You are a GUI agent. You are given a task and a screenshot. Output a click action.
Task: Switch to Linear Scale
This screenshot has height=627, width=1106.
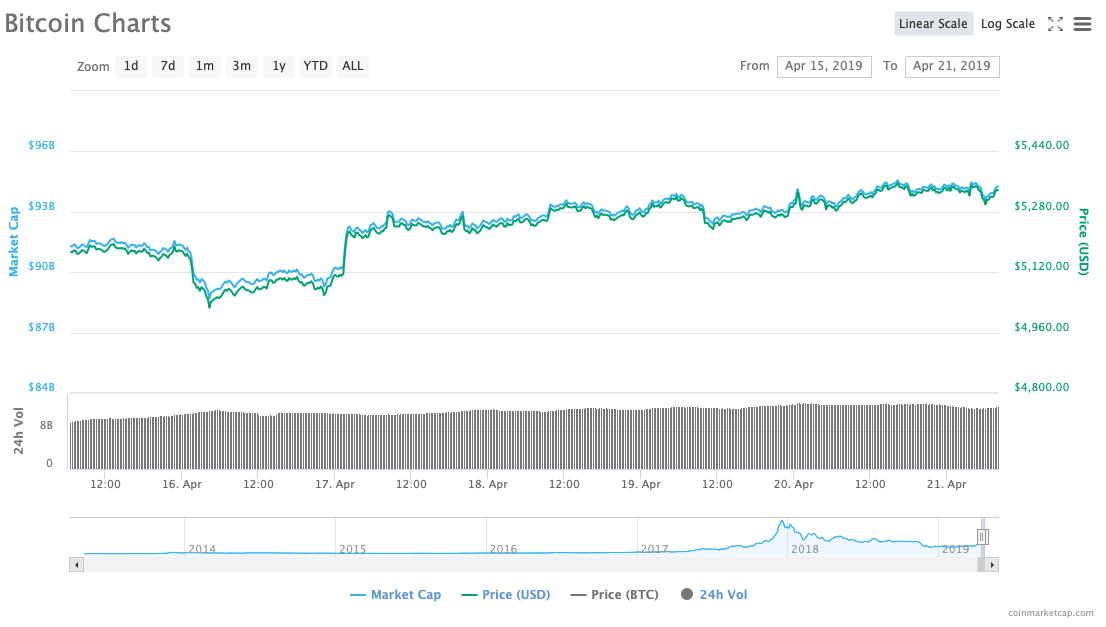point(933,23)
